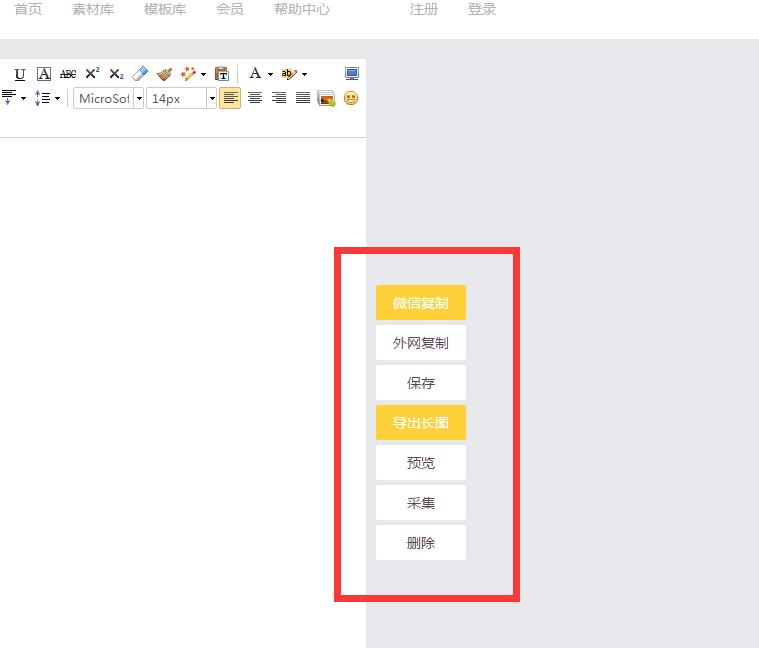Click the 采集 collect button
Viewport: 759px width, 648px height.
(421, 503)
